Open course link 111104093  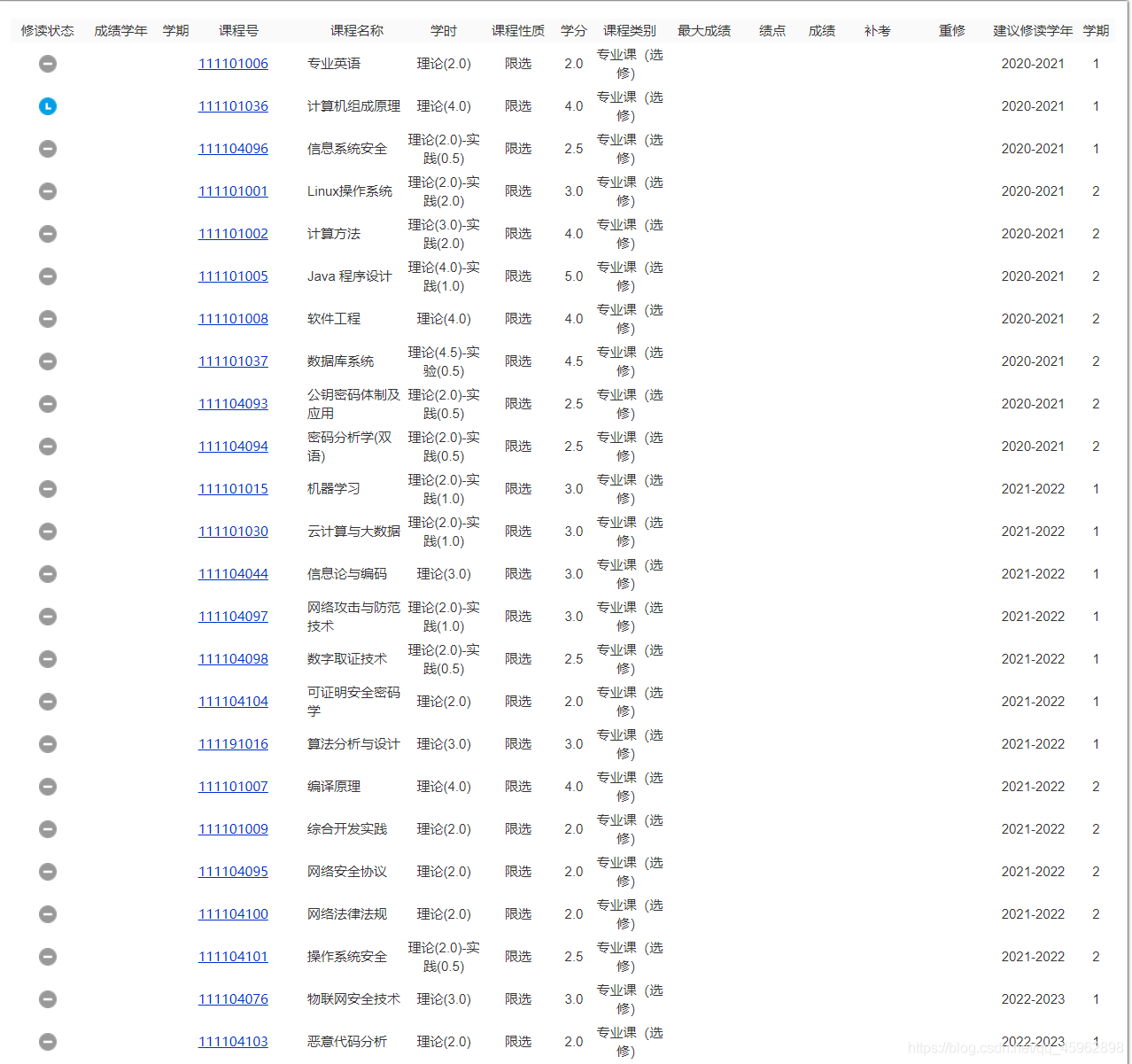pos(233,404)
